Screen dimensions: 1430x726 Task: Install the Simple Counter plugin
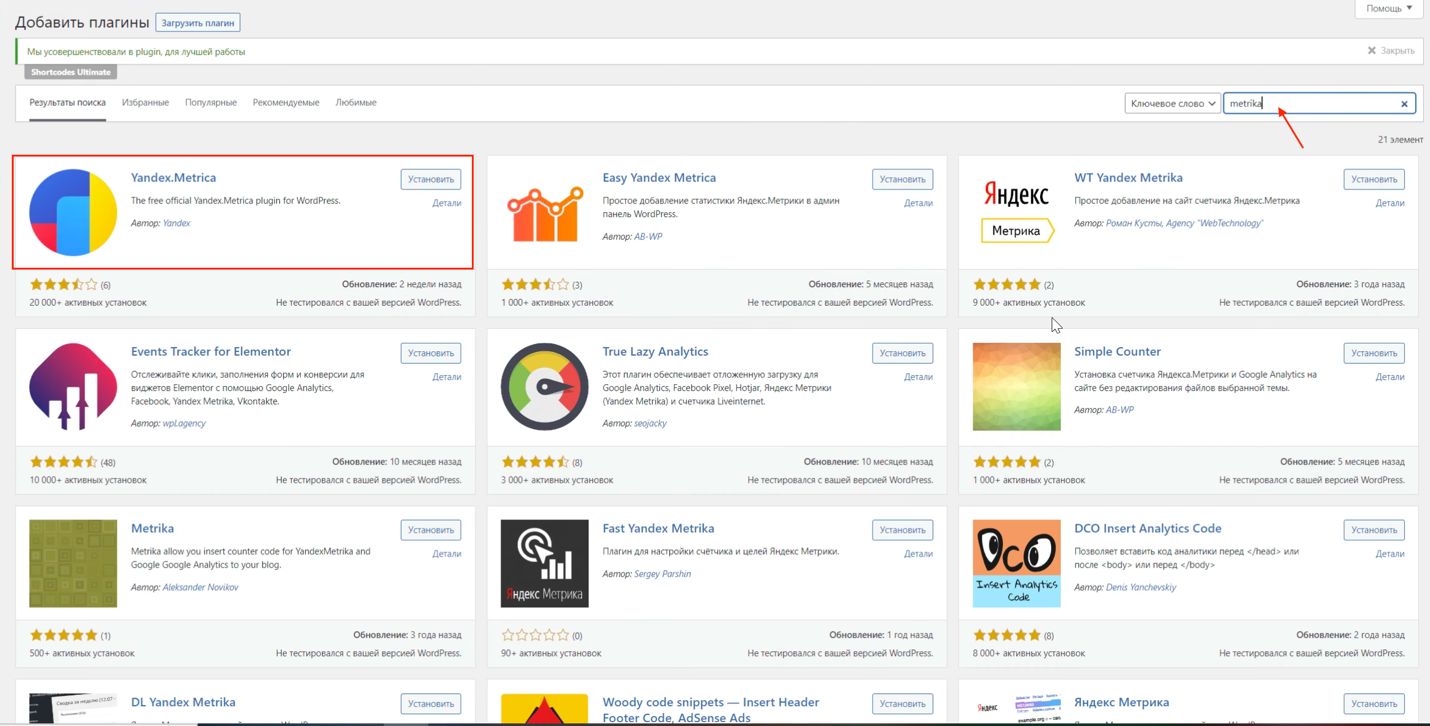1374,353
